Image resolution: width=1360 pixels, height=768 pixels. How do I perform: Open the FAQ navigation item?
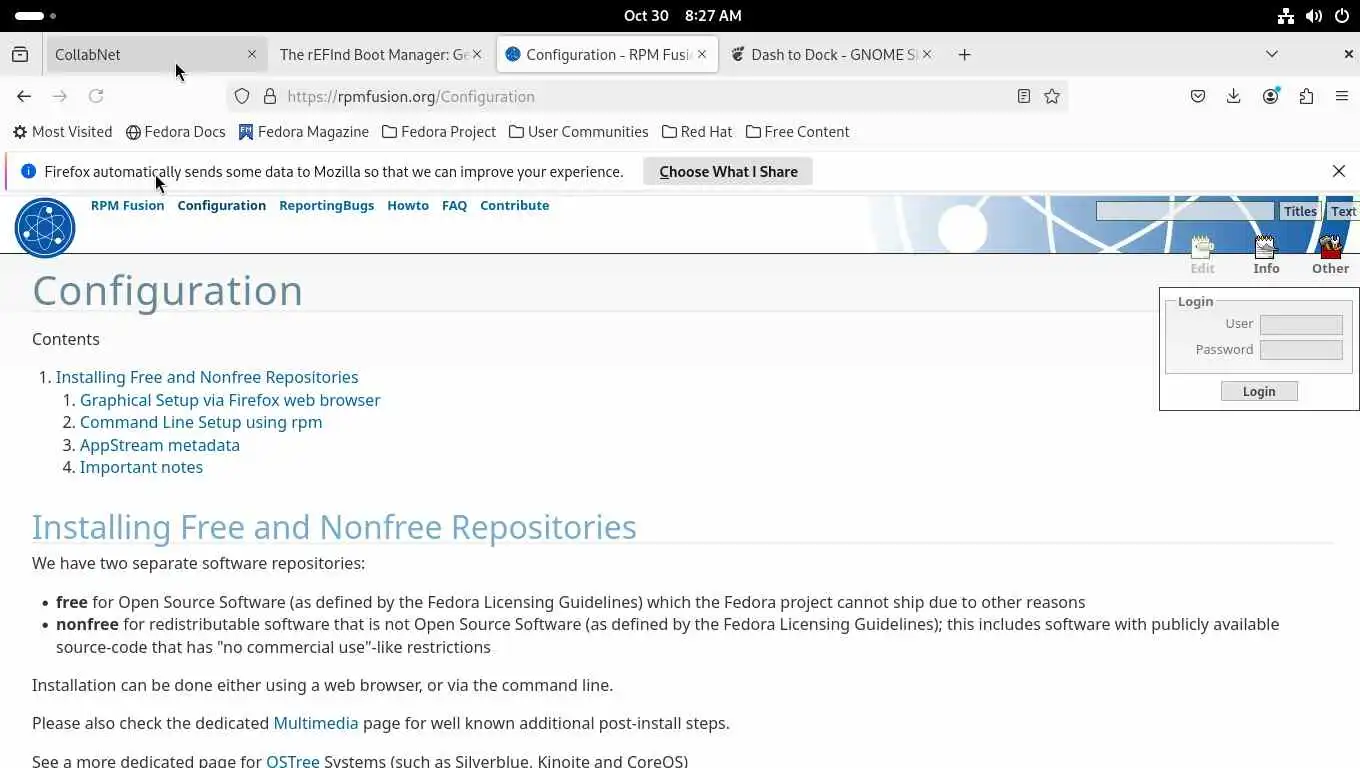coord(454,205)
